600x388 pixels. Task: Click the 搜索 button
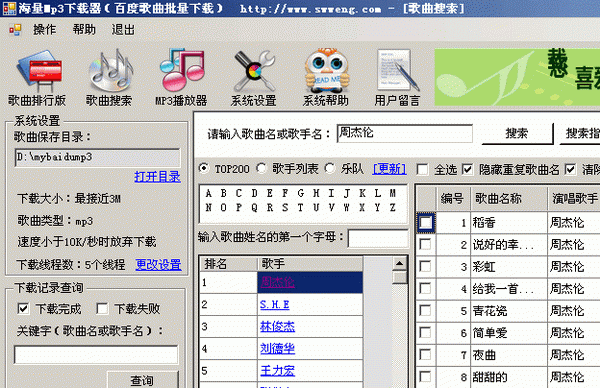tap(517, 133)
